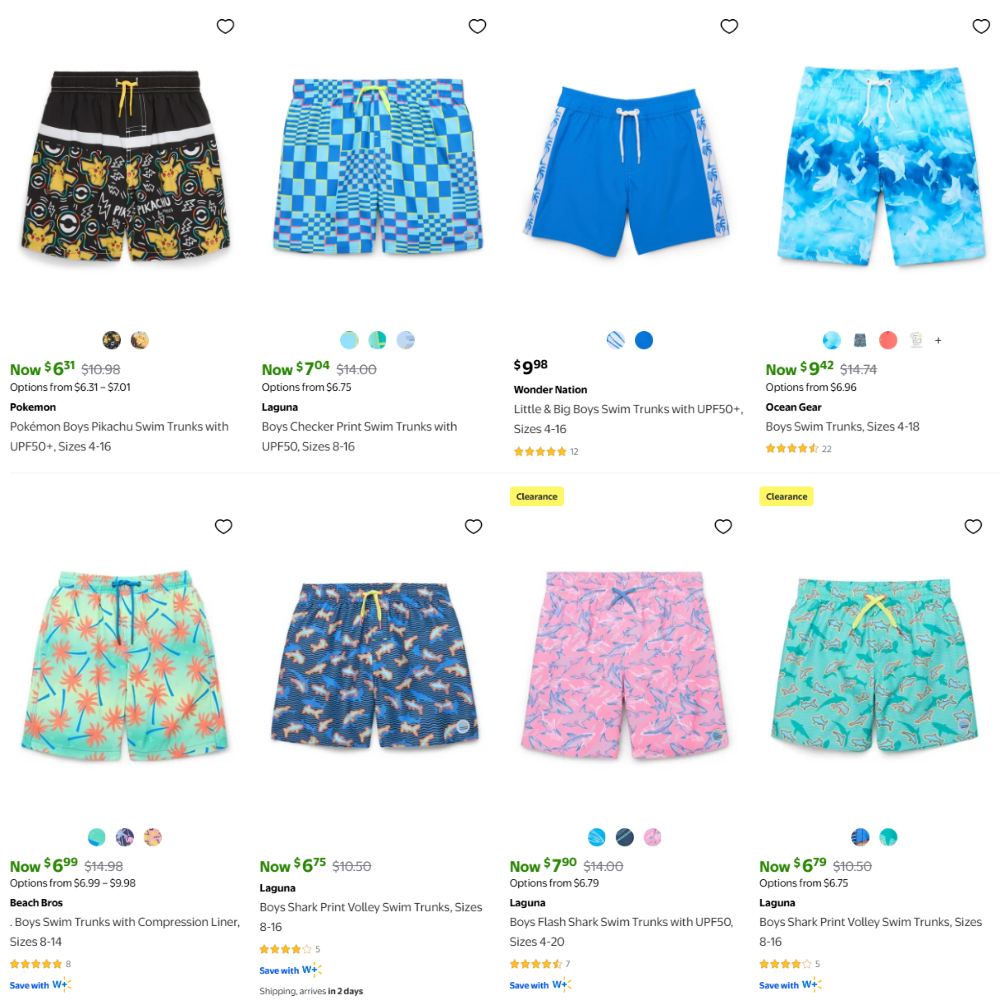Open Little & Big Boys Swim Trunks title
The height and width of the screenshot is (1000, 1000).
pyautogui.click(x=628, y=419)
